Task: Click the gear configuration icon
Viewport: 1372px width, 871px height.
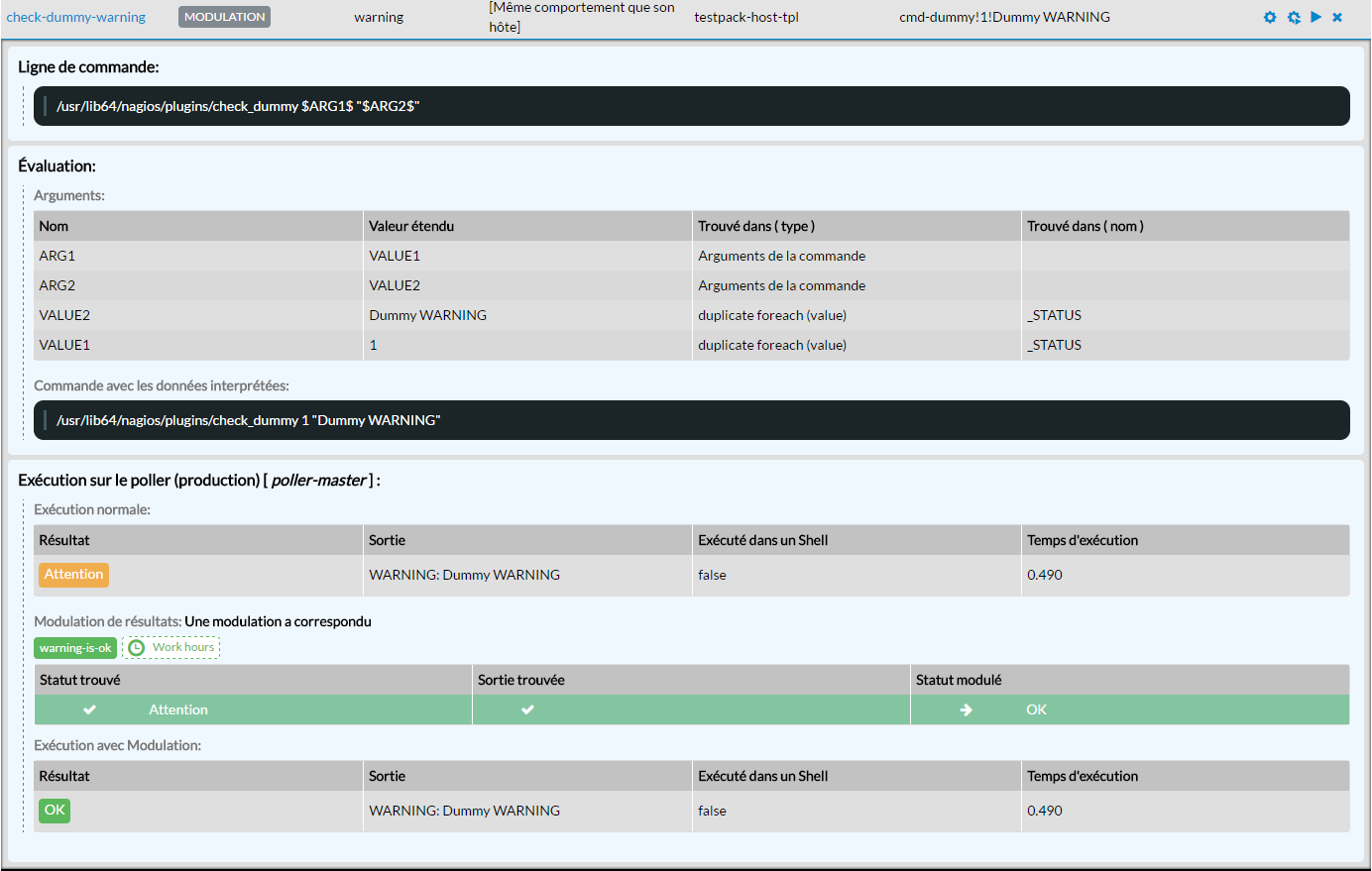Action: coord(1270,17)
